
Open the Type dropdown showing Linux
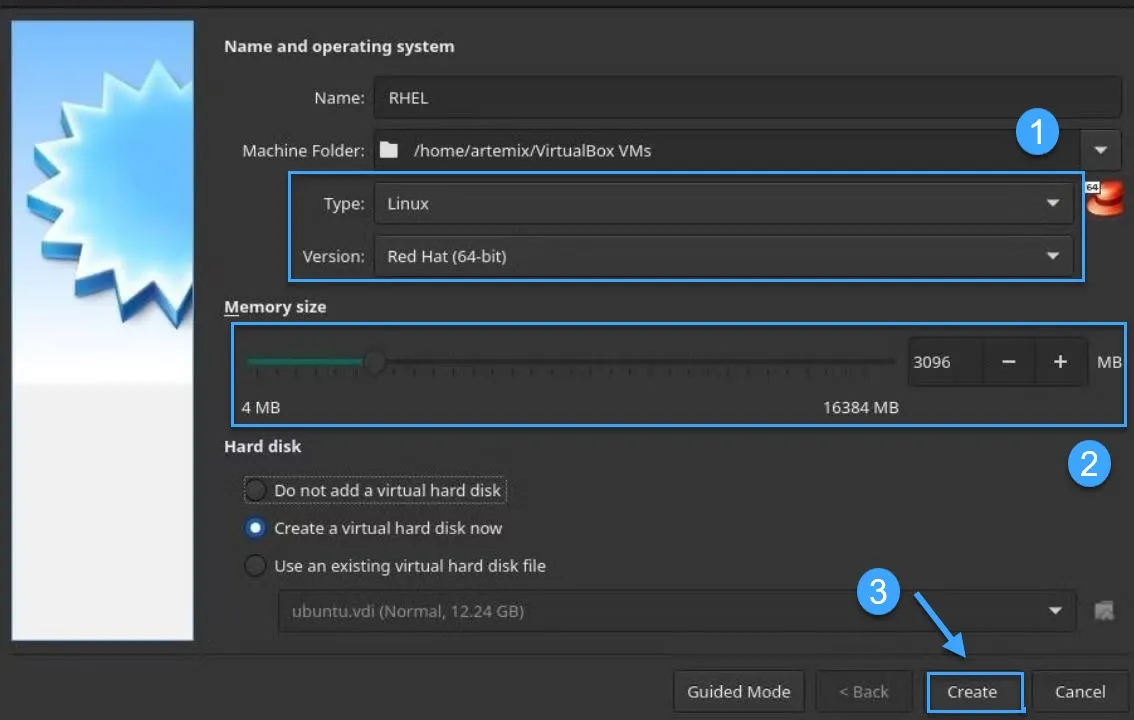723,203
